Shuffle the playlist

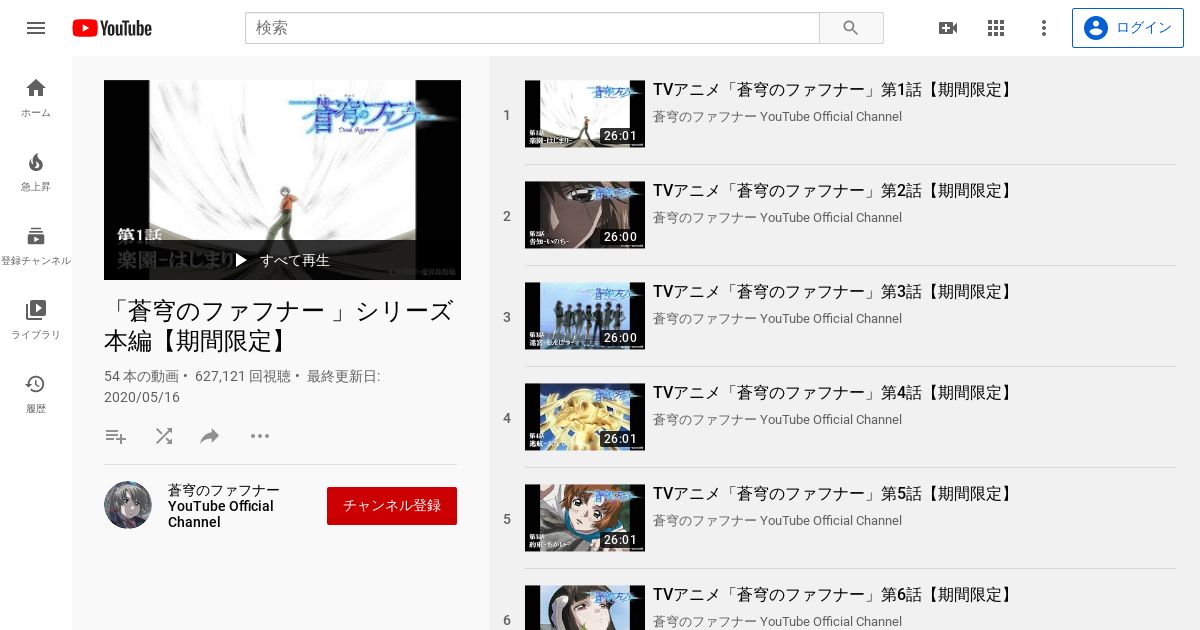coord(164,436)
